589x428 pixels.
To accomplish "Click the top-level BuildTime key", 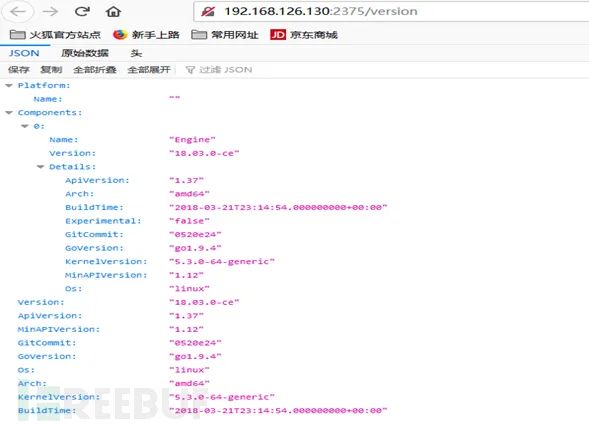I will click(47, 410).
